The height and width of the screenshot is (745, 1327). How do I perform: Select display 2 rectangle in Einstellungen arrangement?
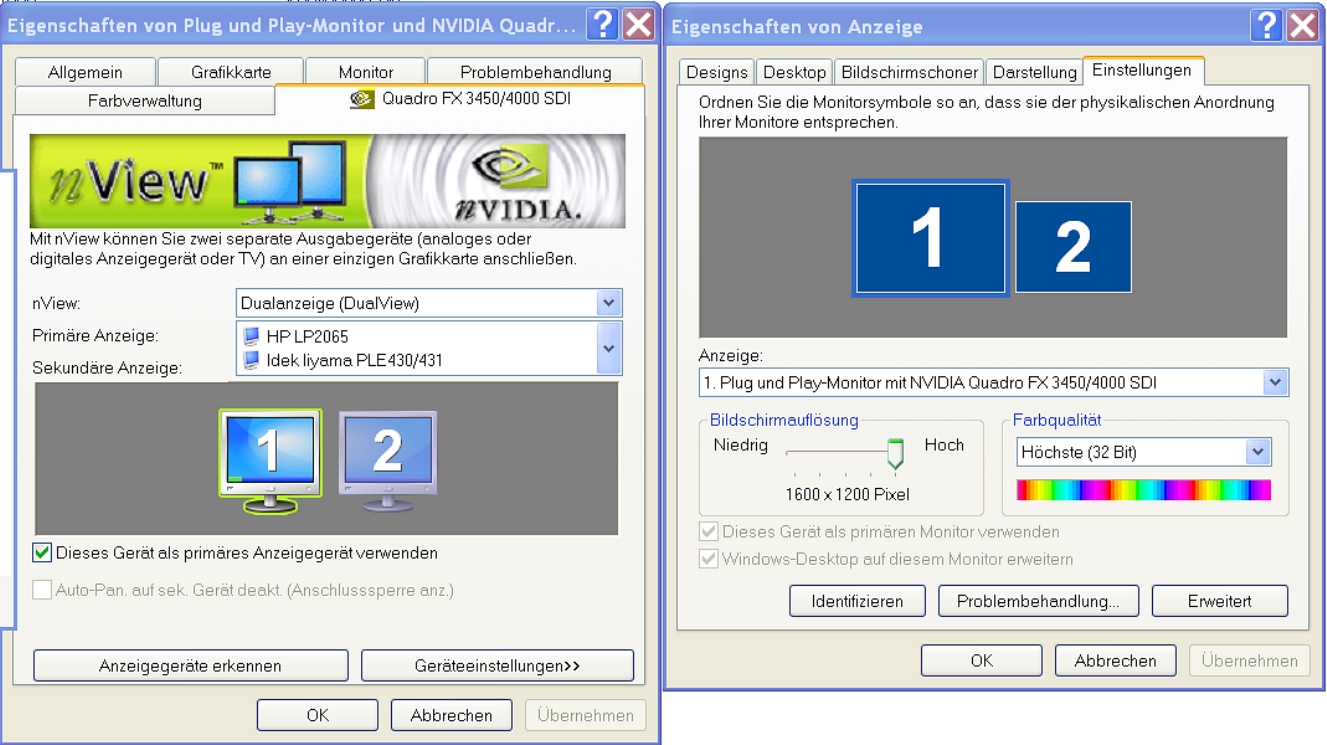tap(1073, 247)
